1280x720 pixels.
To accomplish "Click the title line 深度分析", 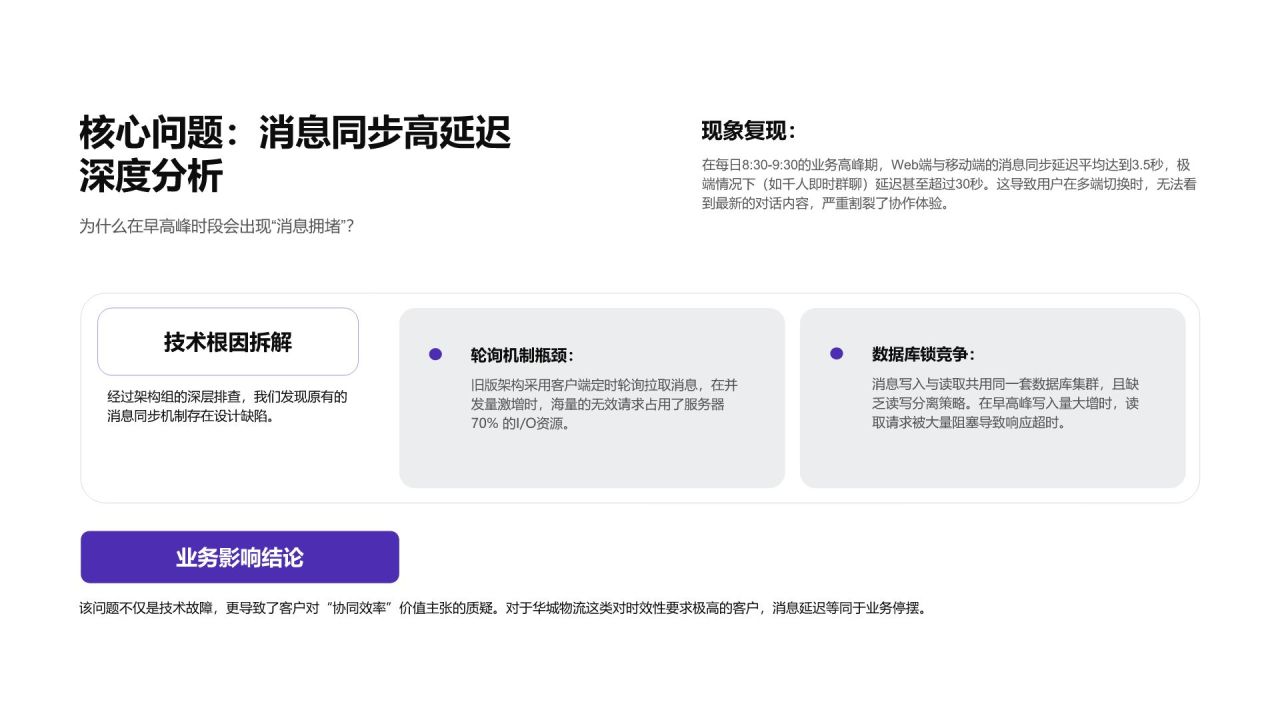I will coord(151,176).
